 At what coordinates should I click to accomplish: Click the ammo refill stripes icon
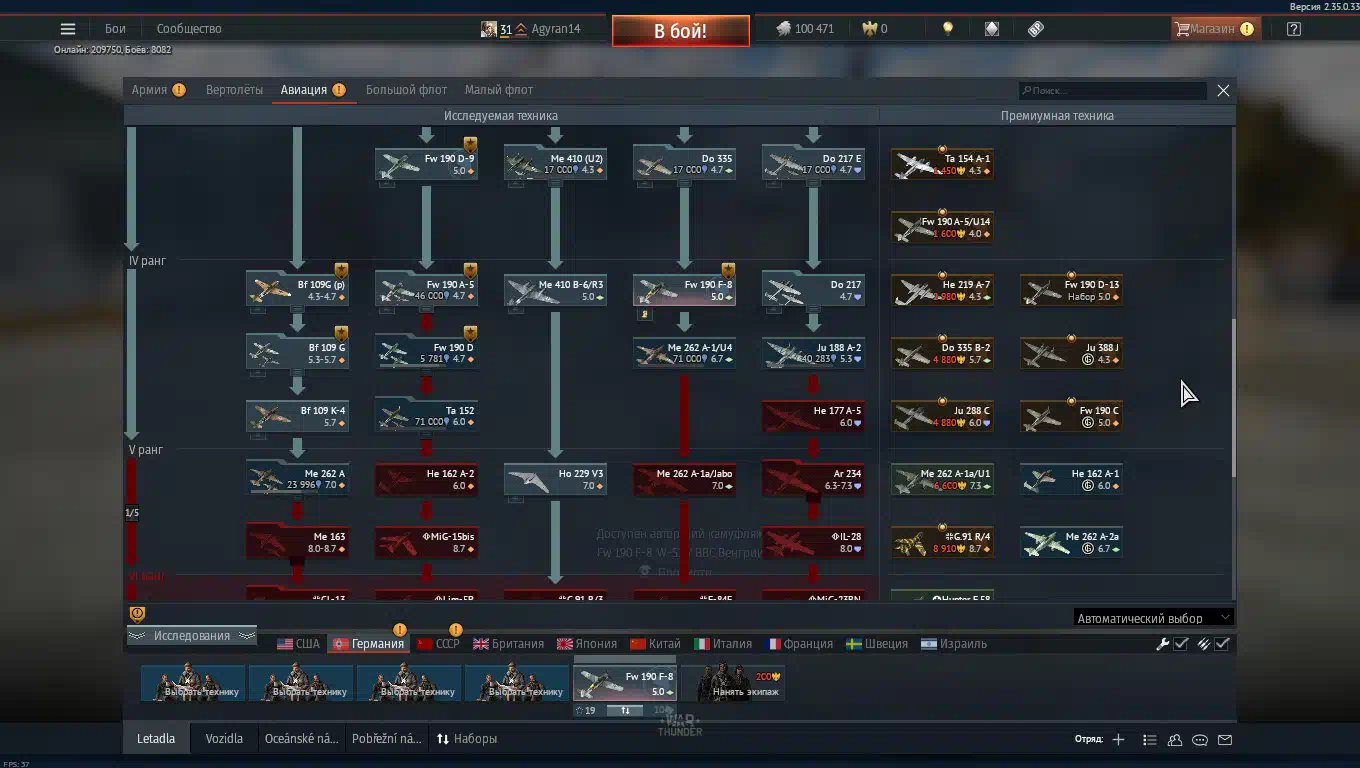(x=1204, y=644)
